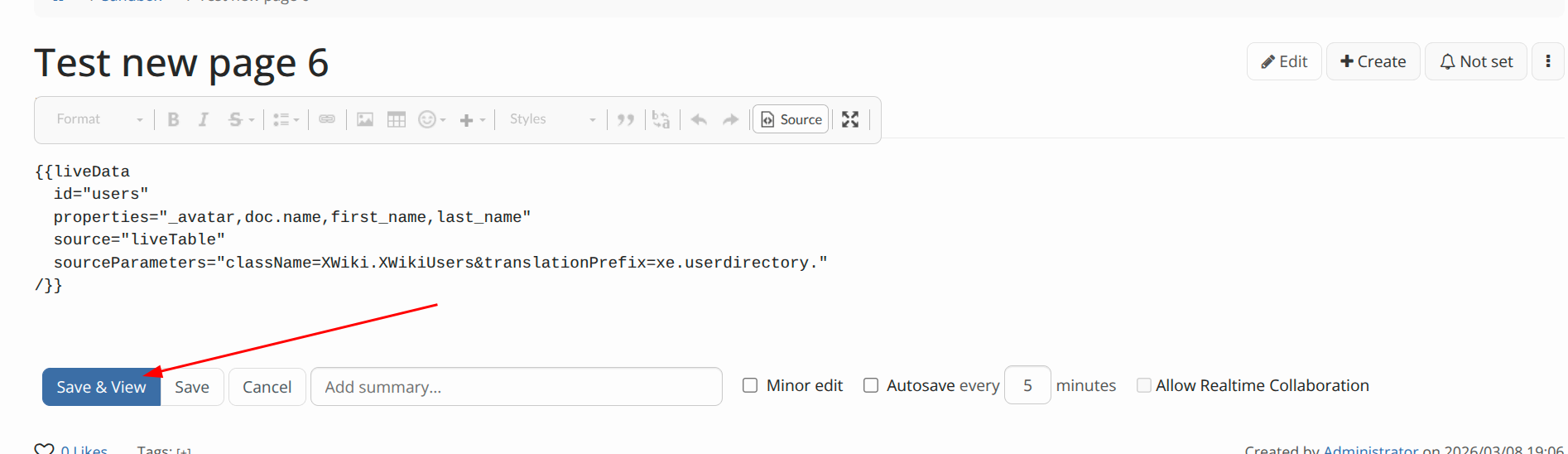Click the insert table icon

click(x=397, y=119)
